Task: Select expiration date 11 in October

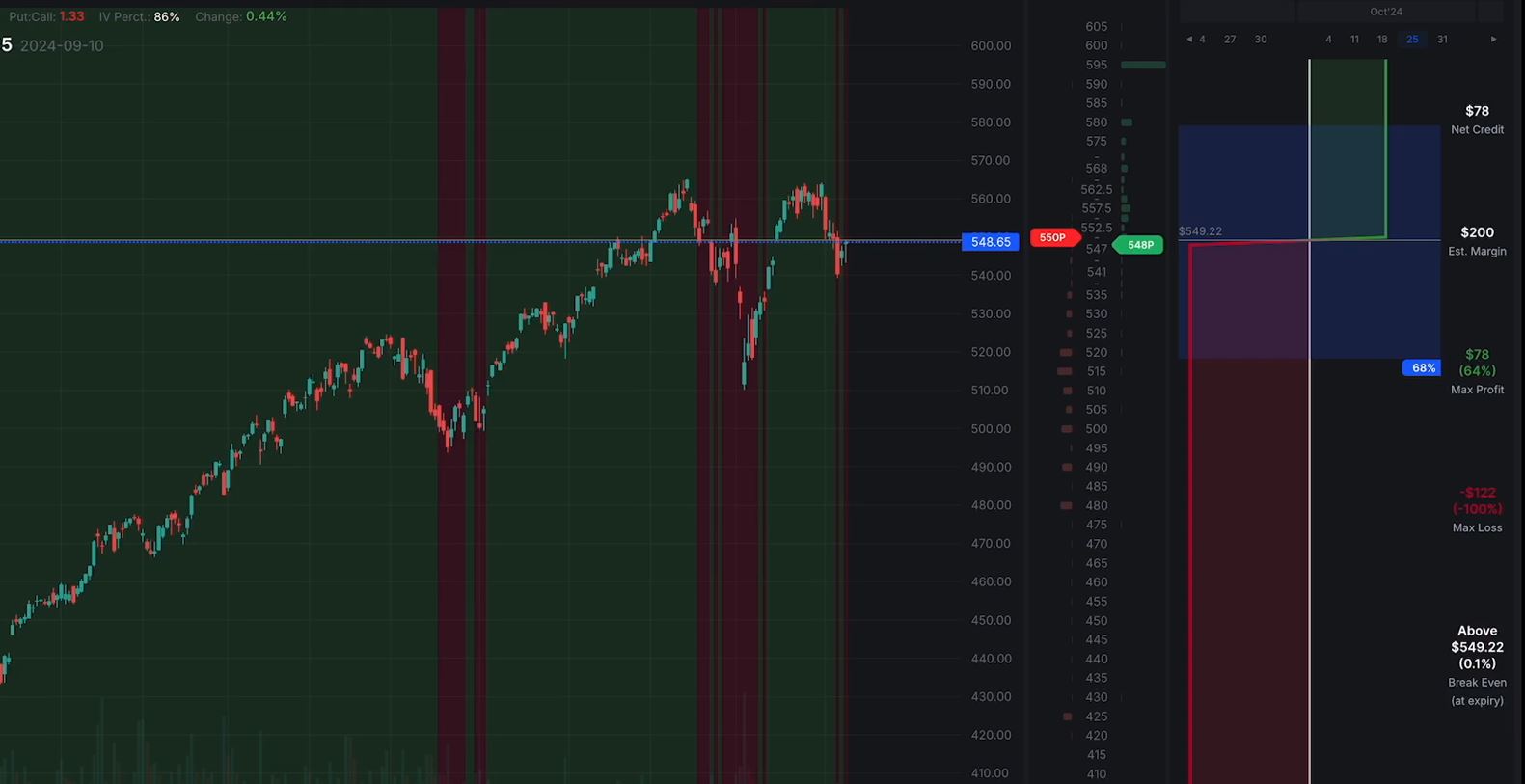Action: [1354, 40]
